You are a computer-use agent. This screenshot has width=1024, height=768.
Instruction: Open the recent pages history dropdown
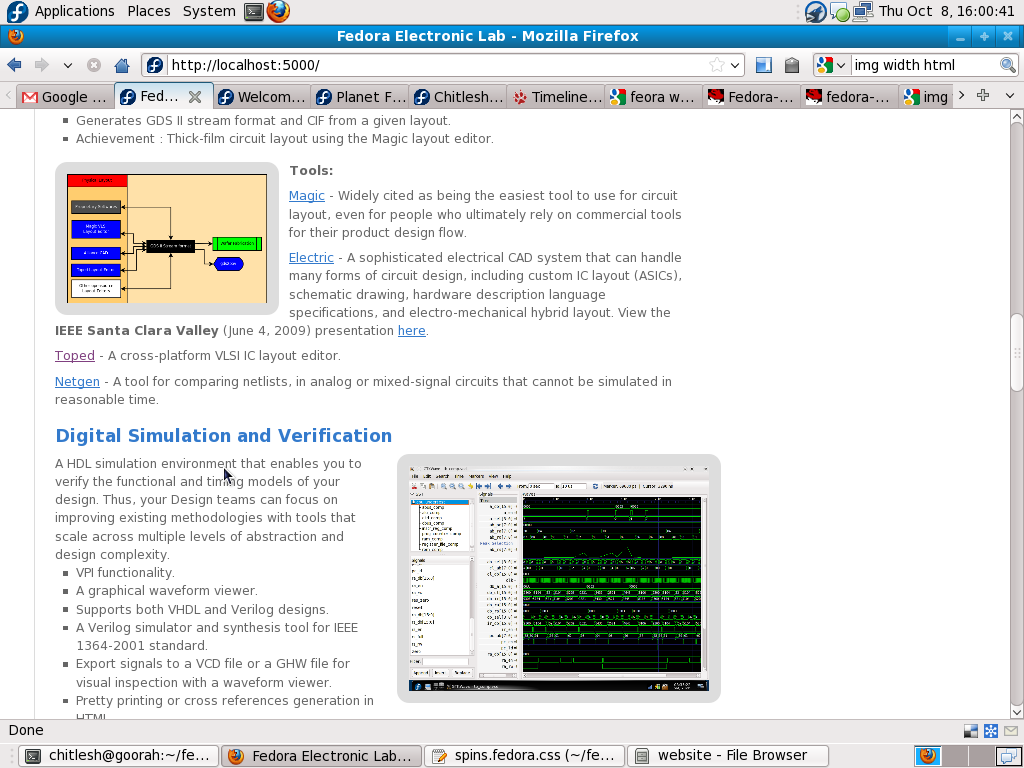click(x=67, y=65)
